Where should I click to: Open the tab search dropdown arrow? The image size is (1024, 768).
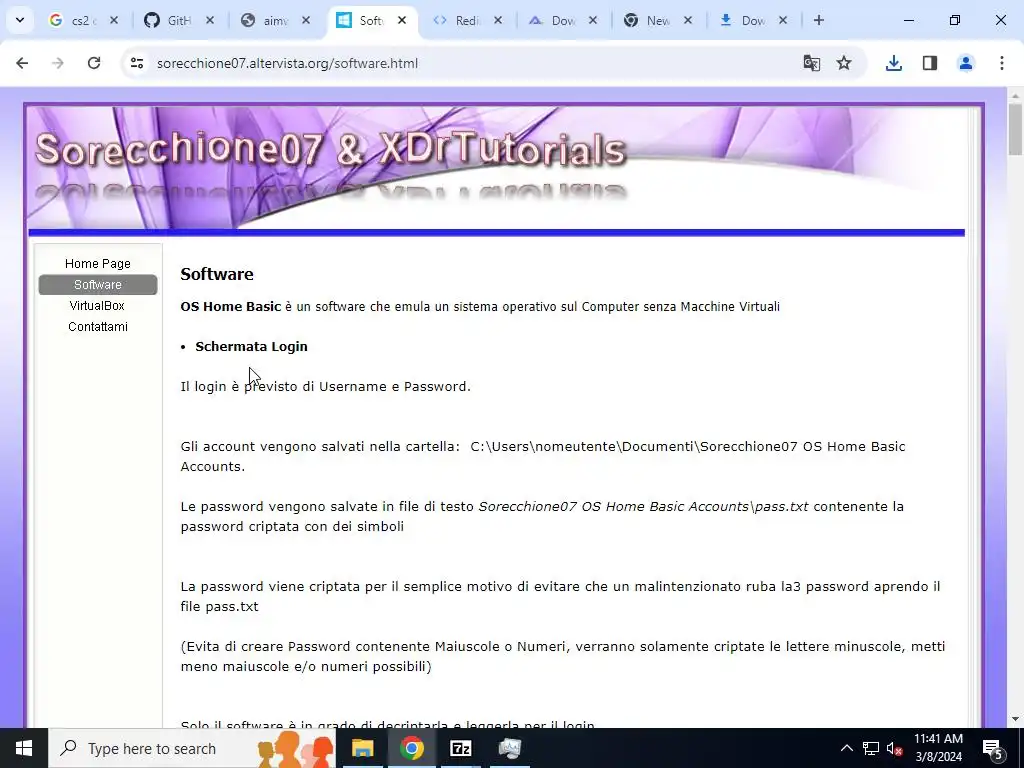20,20
